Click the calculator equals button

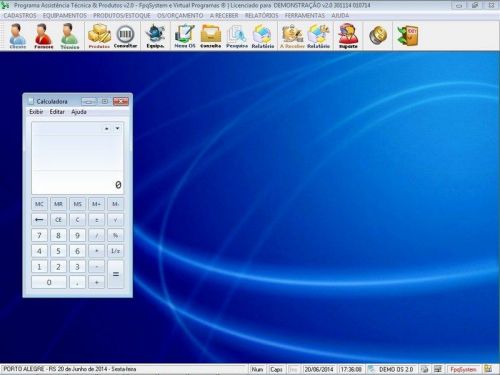[115, 274]
